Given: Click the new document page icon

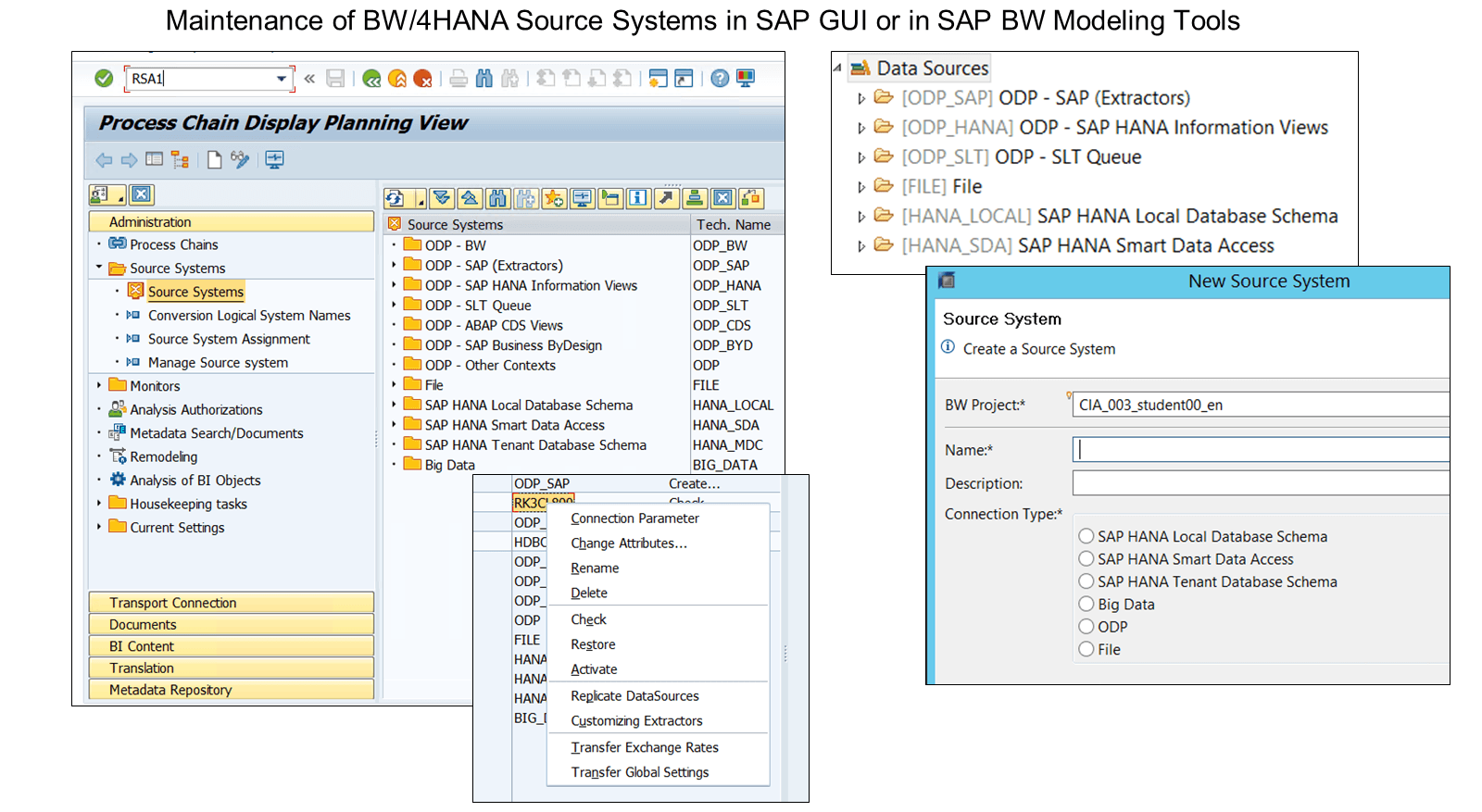Looking at the screenshot, I should tap(214, 160).
